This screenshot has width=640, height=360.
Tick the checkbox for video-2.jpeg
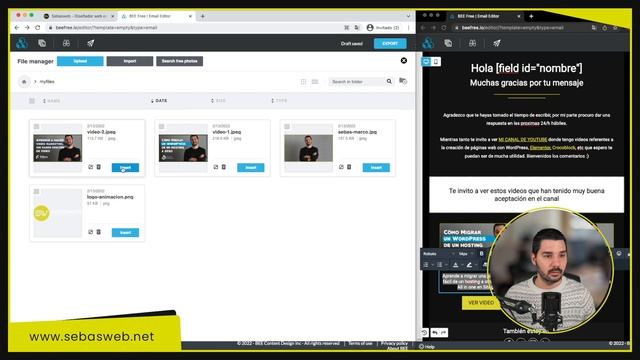(x=36, y=127)
